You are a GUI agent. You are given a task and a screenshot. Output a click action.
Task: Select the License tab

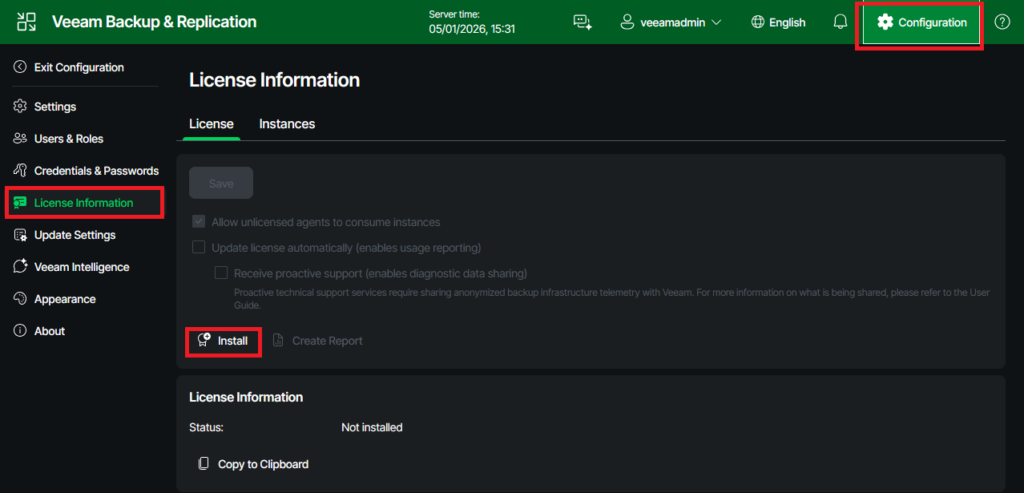[x=211, y=124]
